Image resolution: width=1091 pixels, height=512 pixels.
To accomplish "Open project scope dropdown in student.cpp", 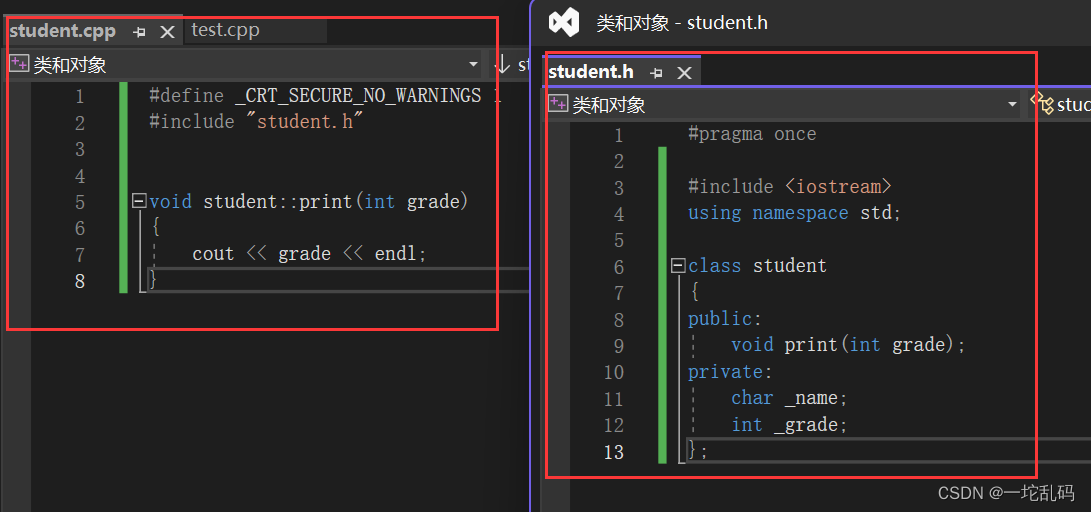I will (x=474, y=64).
